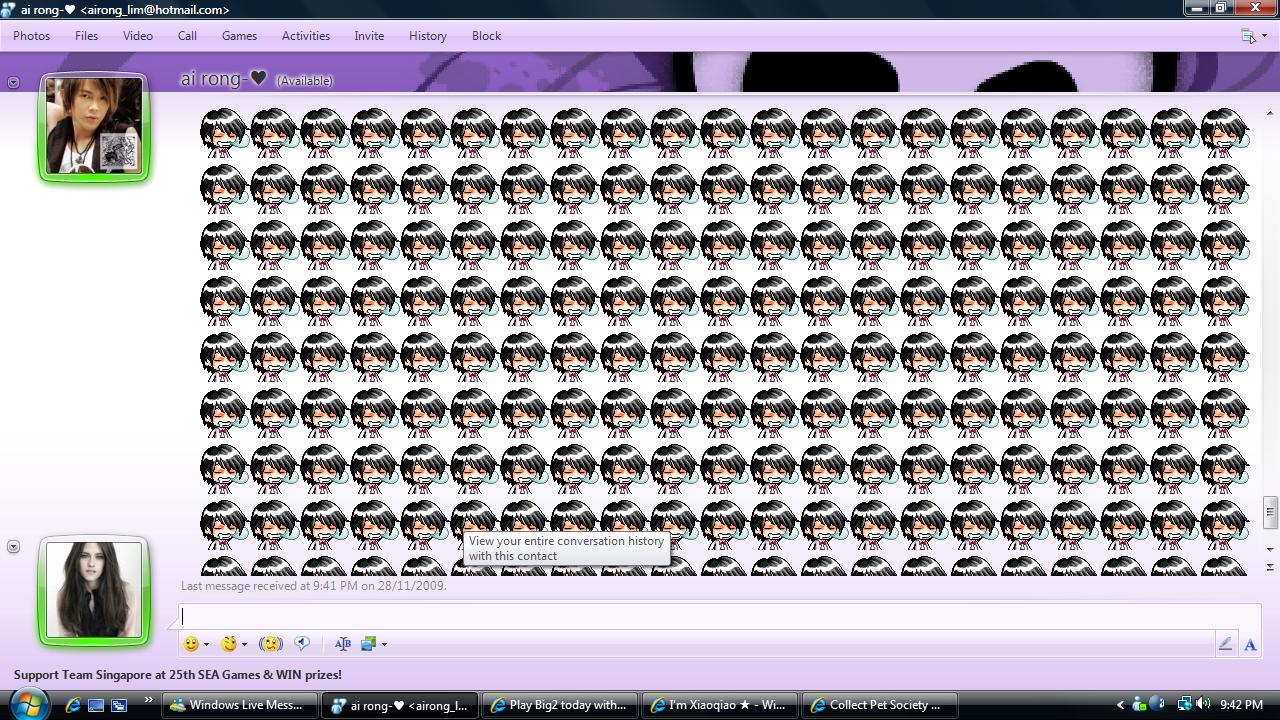
Task: Collapse contact's display picture arrow
Action: click(13, 82)
